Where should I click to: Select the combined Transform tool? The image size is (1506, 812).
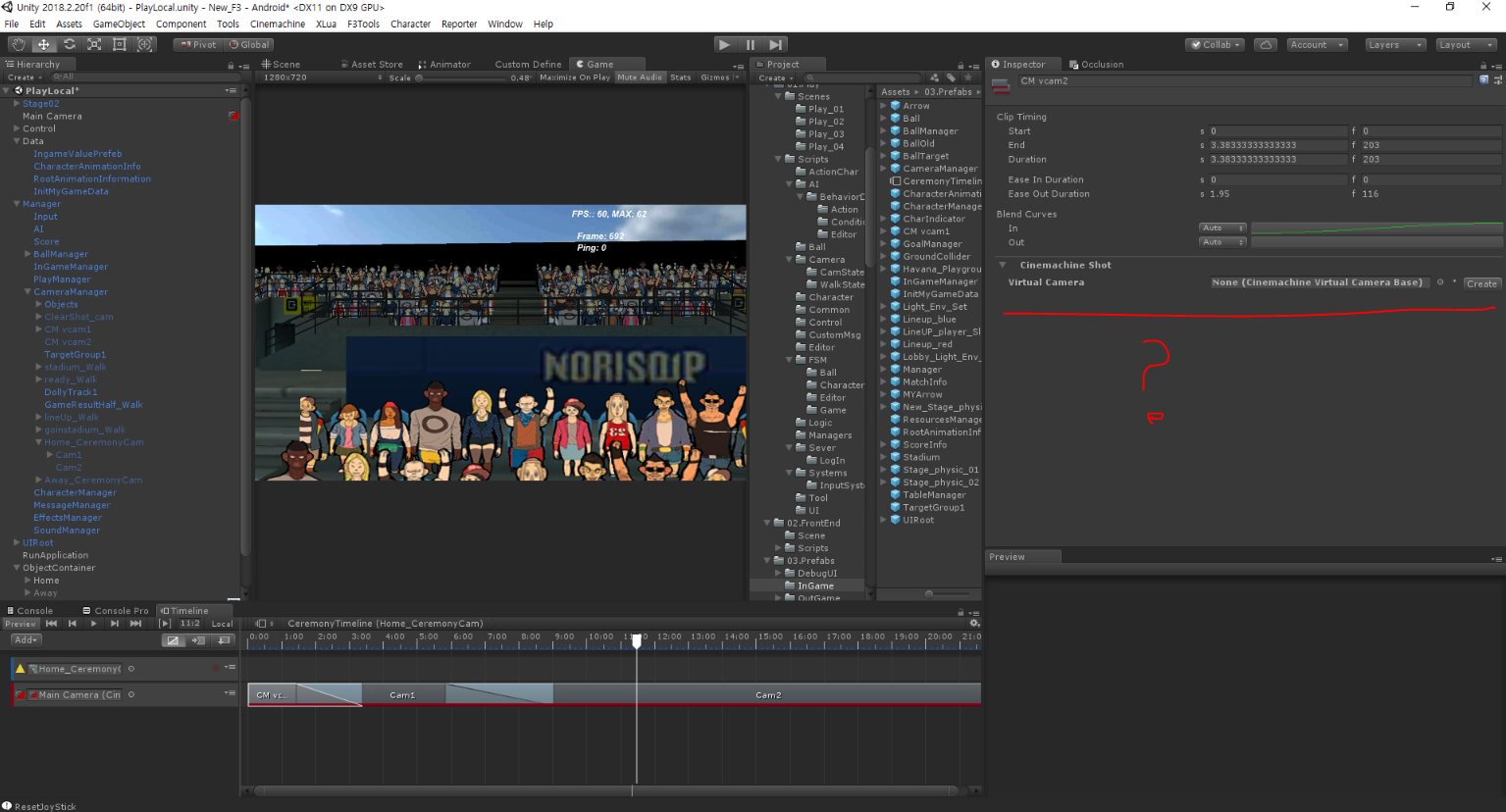tap(145, 44)
